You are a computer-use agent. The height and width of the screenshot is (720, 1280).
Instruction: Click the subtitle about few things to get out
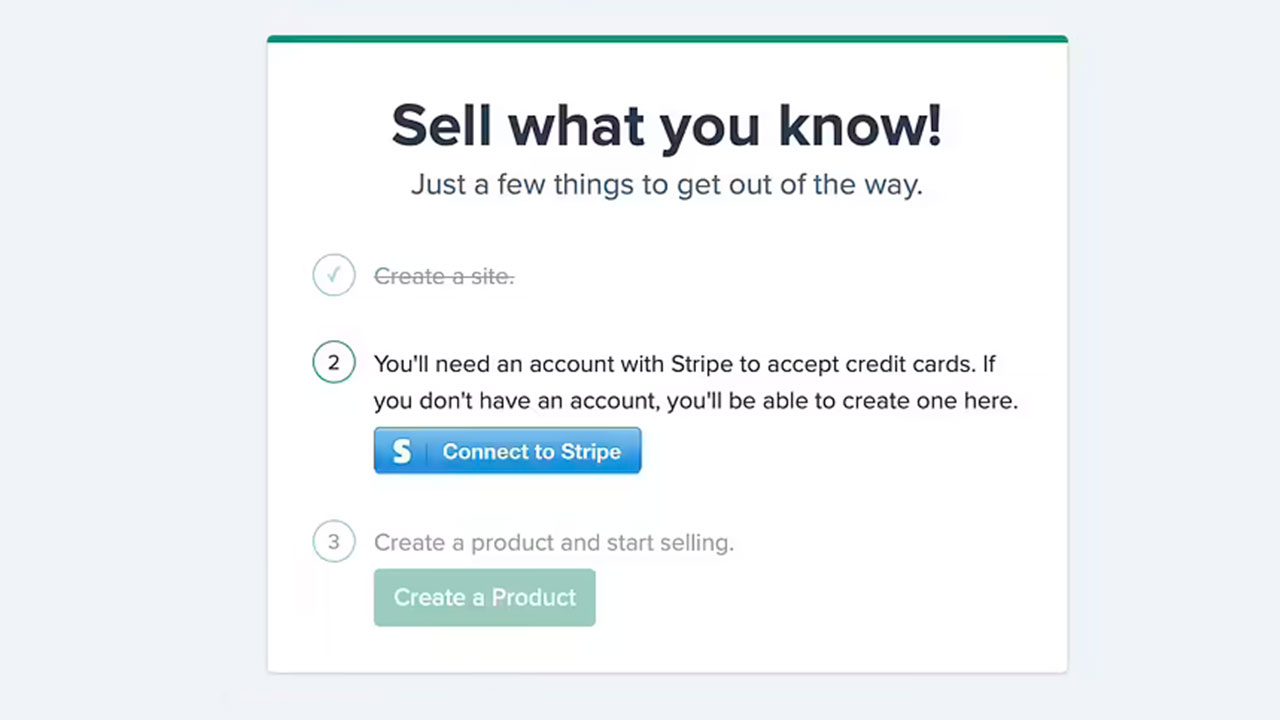[666, 185]
